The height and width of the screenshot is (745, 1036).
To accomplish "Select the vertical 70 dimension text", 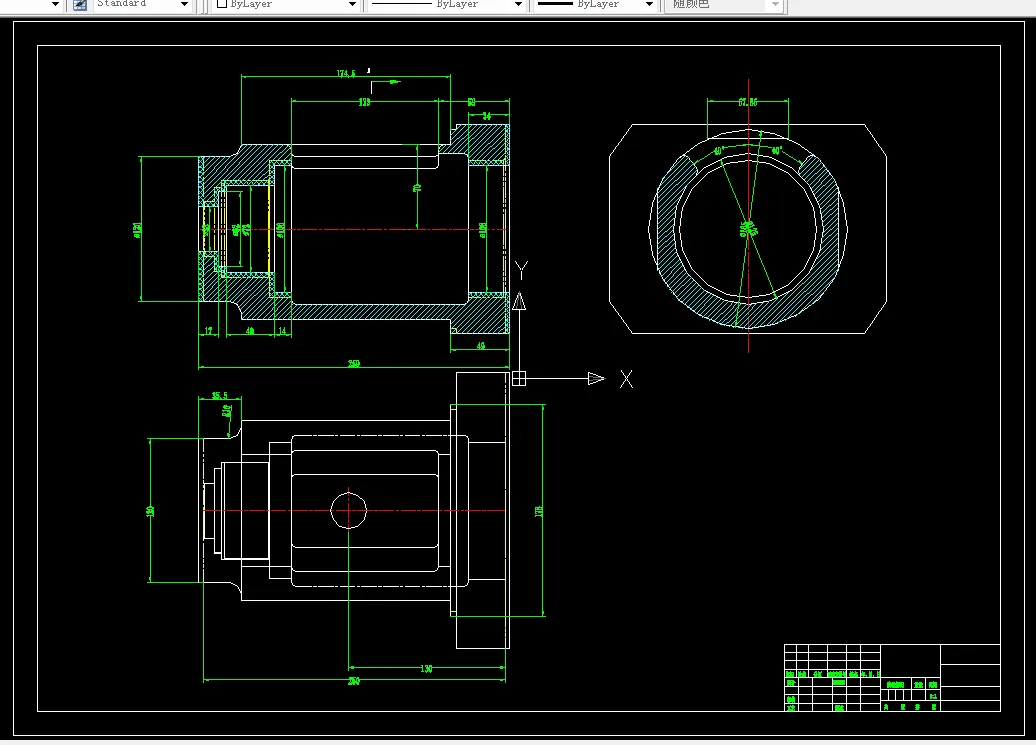I will coord(418,188).
